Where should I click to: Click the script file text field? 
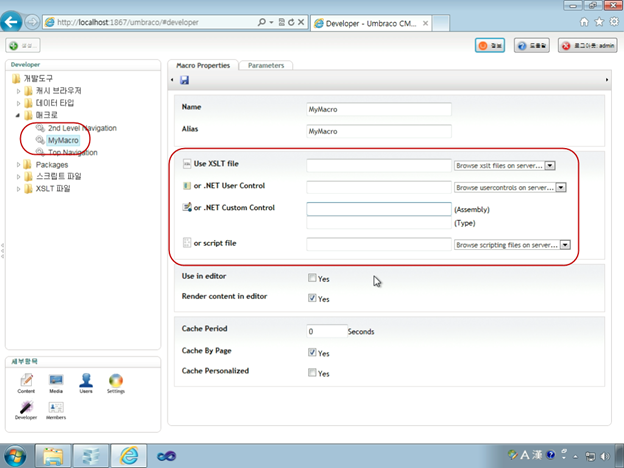click(379, 244)
